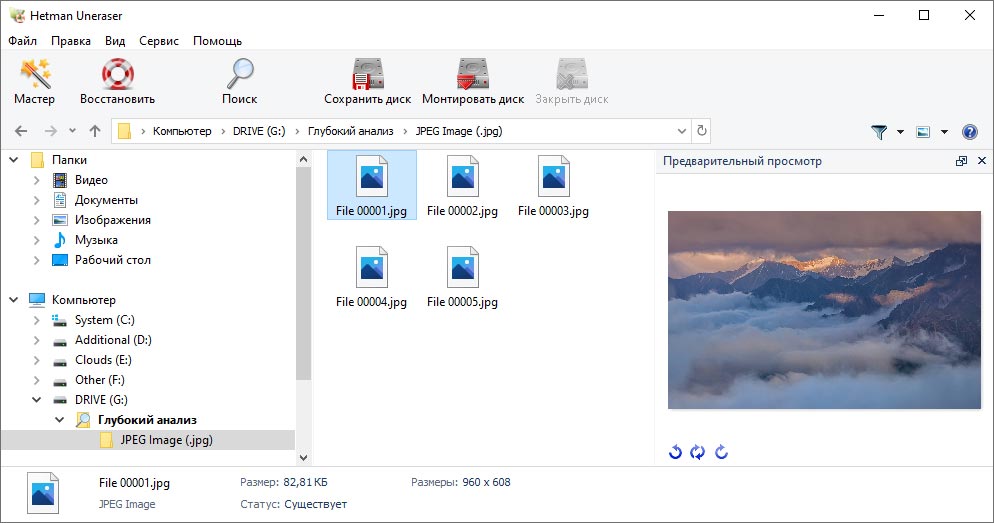The width and height of the screenshot is (994, 523).
Task: Select File 00005.jpg in file list
Action: [462, 276]
